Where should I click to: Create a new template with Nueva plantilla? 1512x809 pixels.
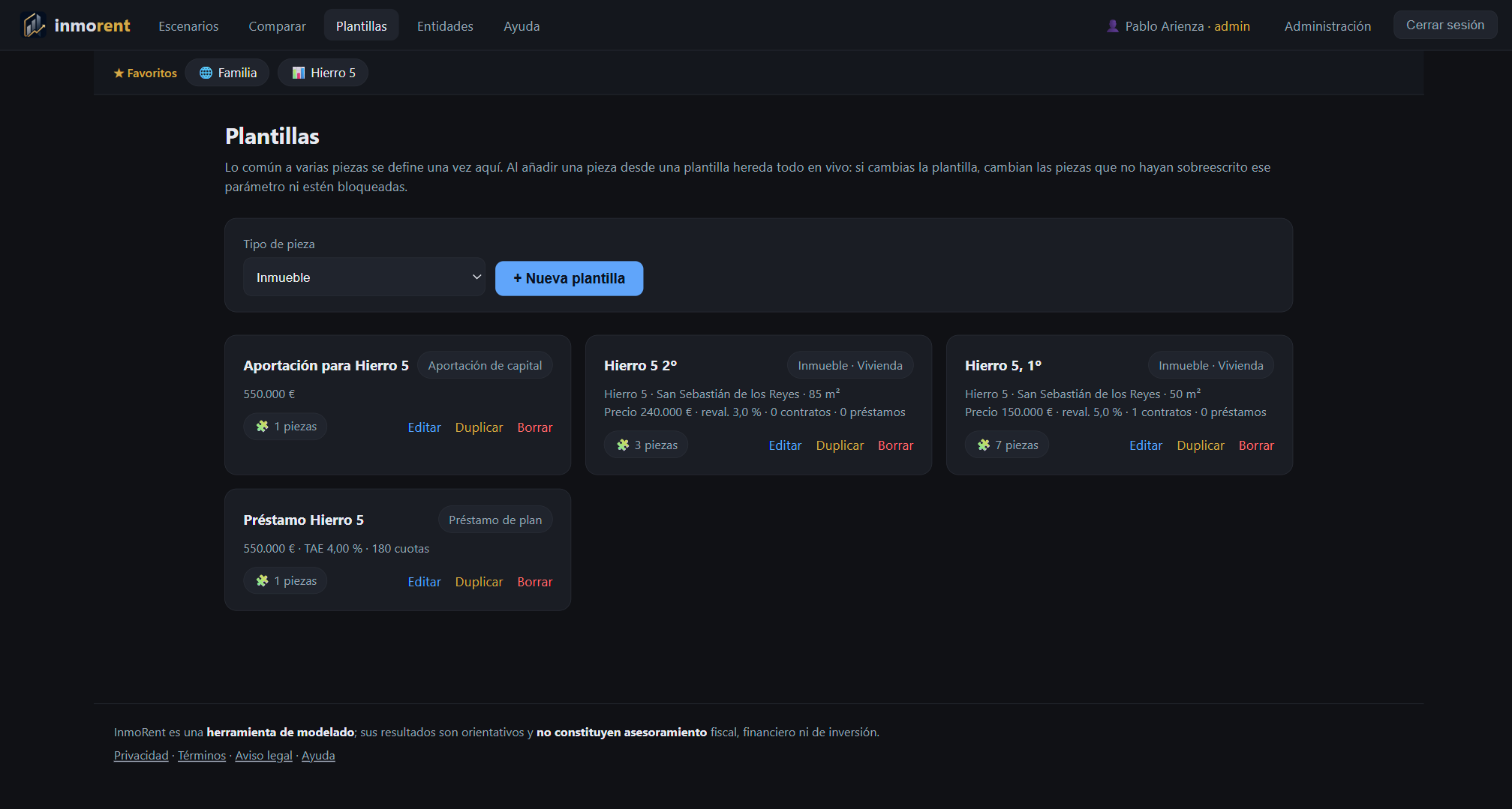(569, 279)
